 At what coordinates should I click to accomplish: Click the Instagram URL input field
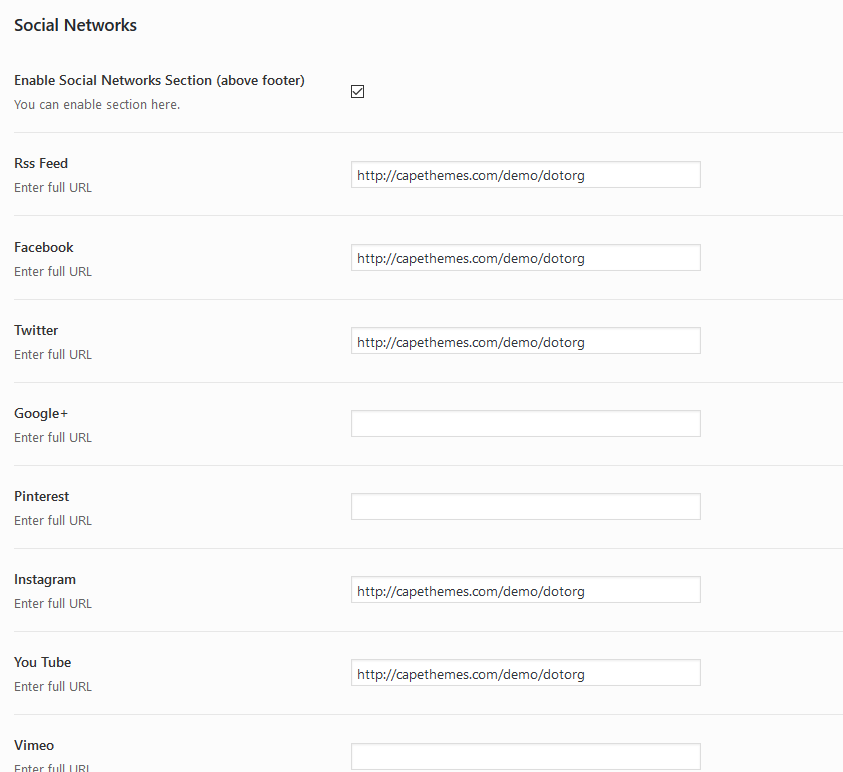tap(525, 590)
